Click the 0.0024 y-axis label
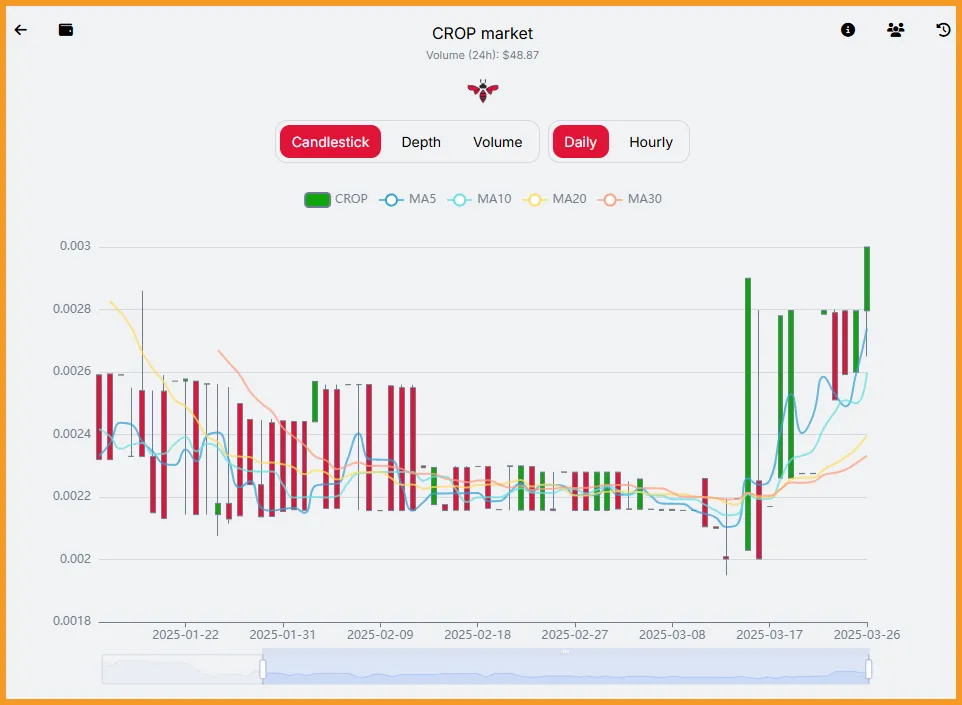The image size is (962, 705). (x=72, y=434)
